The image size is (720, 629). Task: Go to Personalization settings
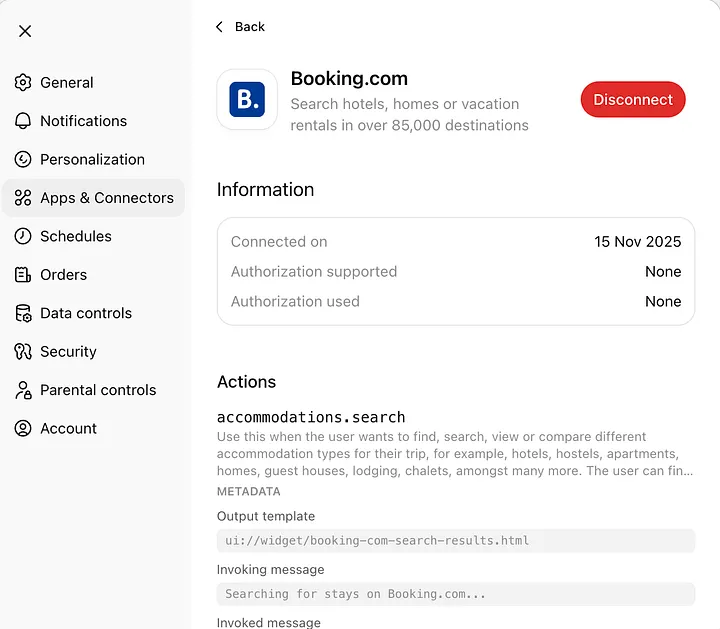click(x=93, y=159)
